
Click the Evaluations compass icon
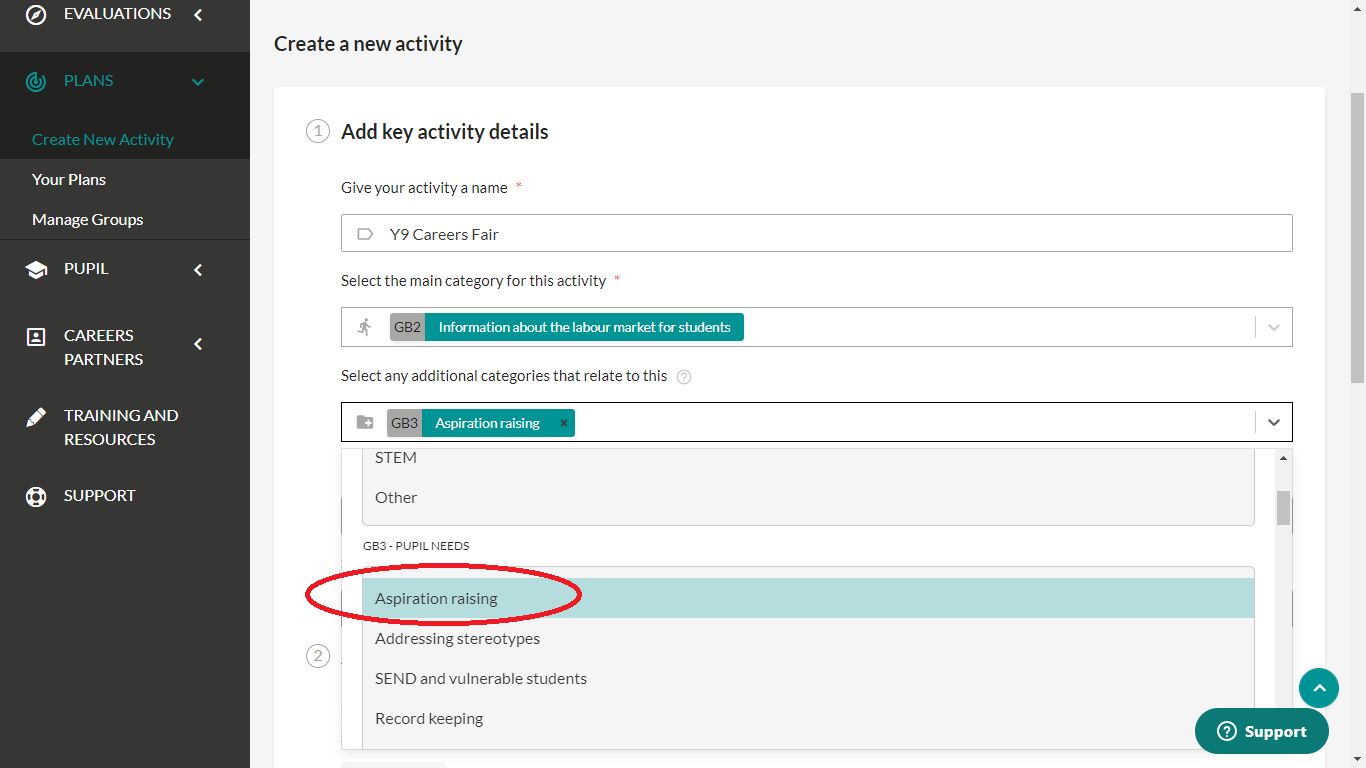pos(36,14)
